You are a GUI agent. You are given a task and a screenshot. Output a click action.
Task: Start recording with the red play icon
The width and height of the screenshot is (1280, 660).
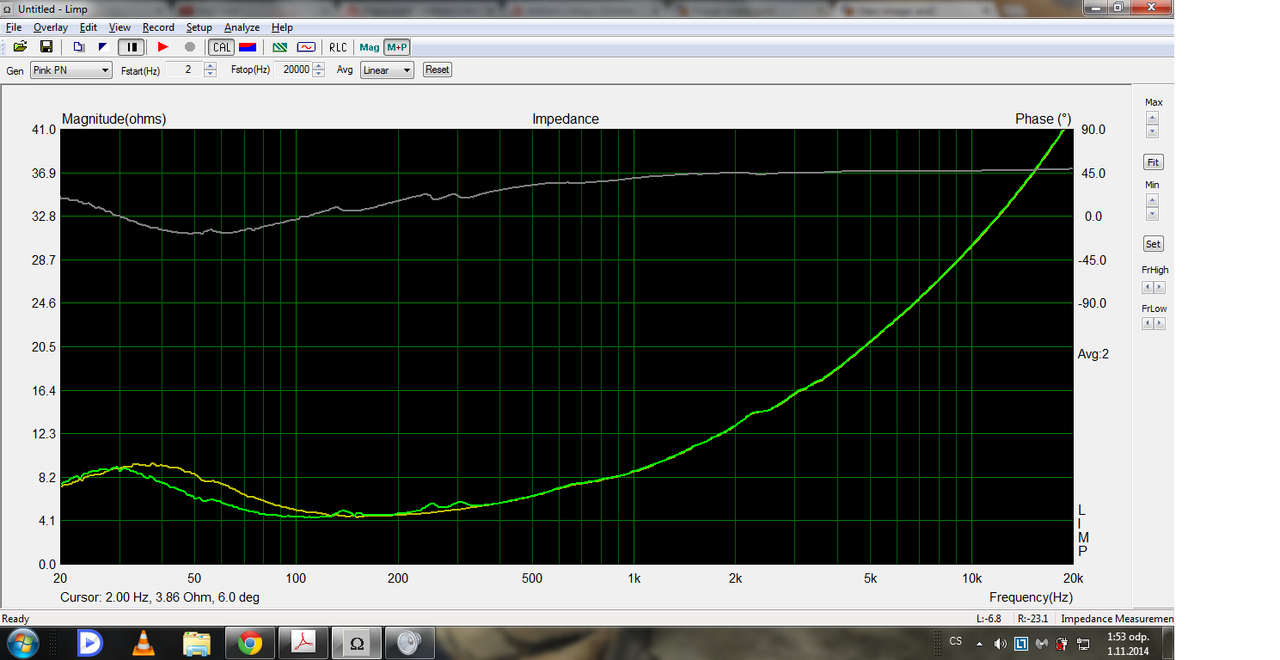pos(163,47)
